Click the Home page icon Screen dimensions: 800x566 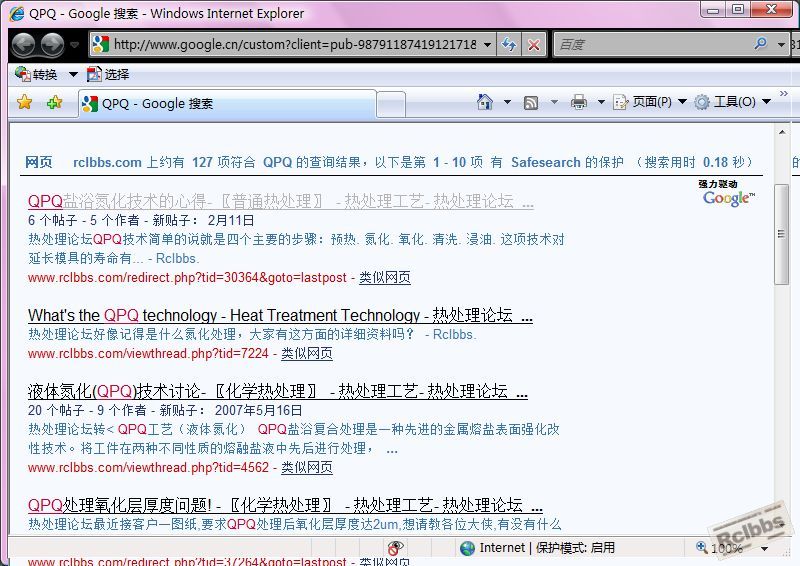484,102
